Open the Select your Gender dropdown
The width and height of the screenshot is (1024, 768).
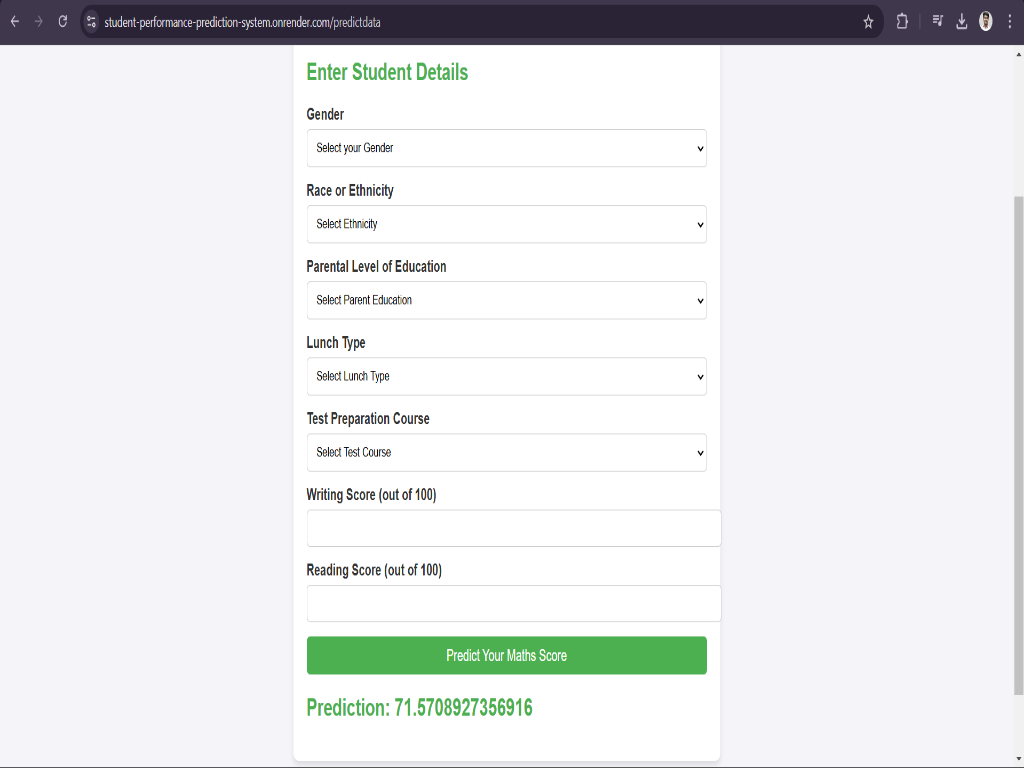[x=507, y=148]
